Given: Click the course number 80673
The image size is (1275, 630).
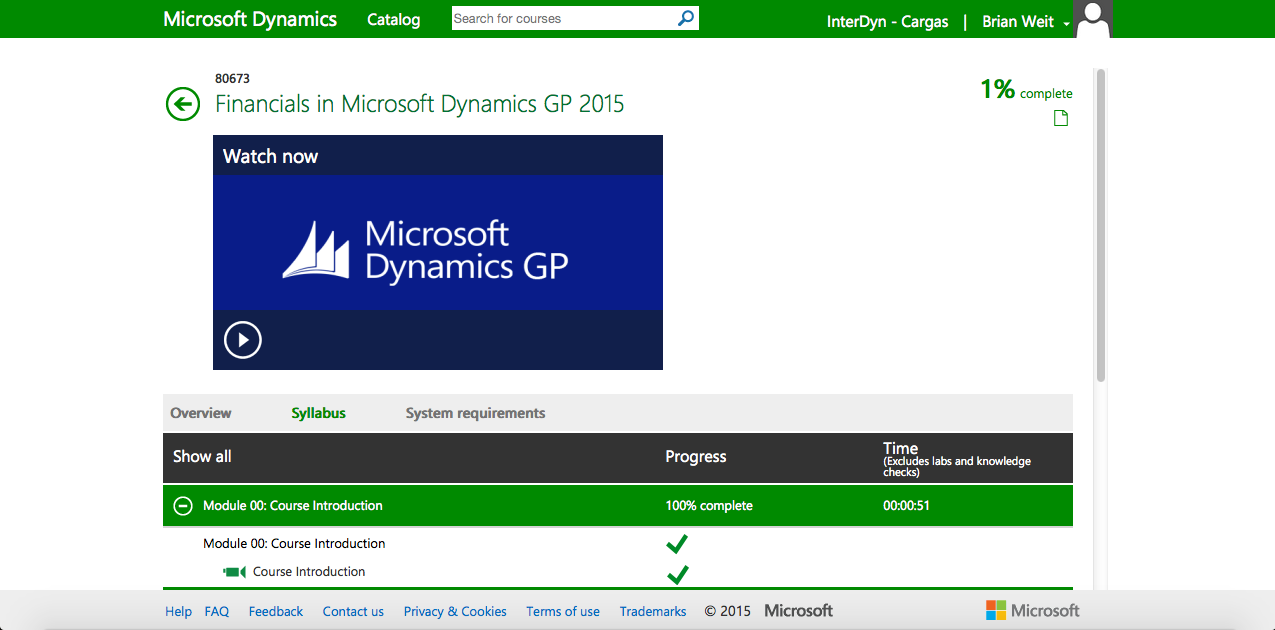Looking at the screenshot, I should (x=232, y=78).
